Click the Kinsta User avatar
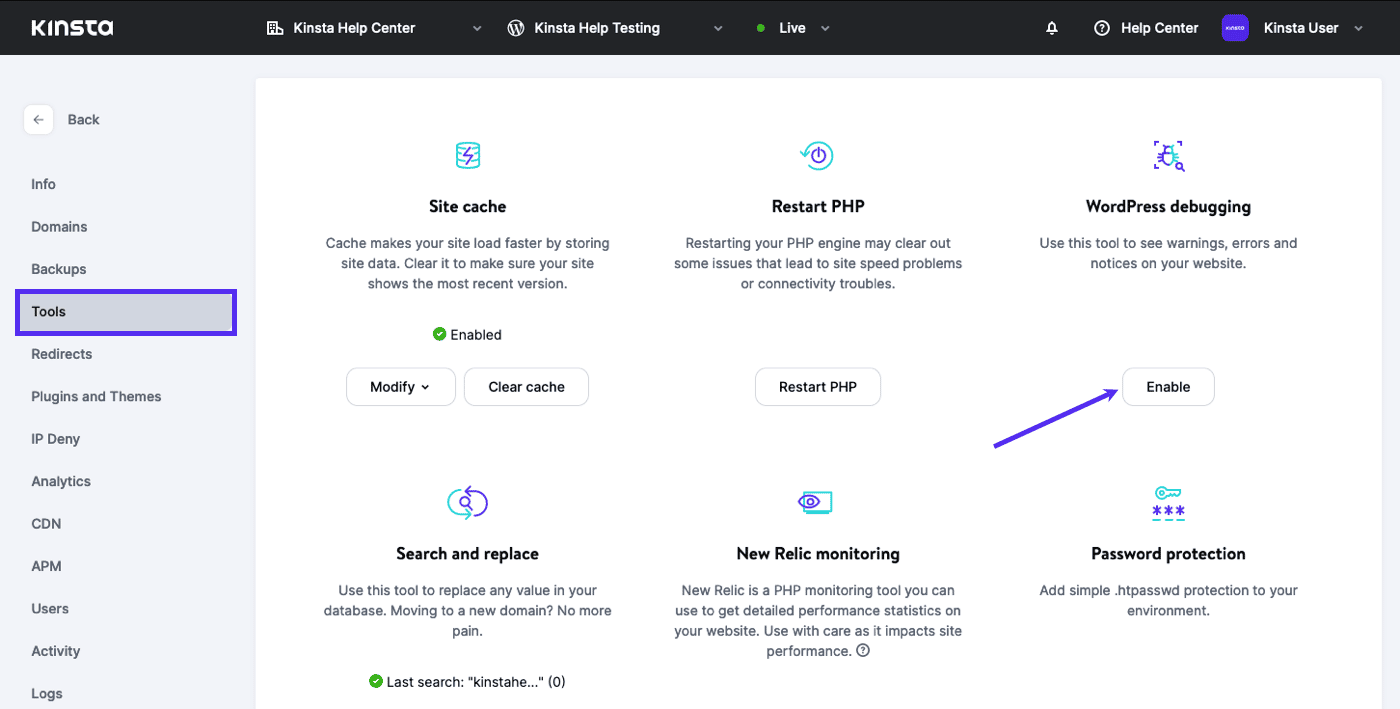The image size is (1400, 709). coord(1235,28)
